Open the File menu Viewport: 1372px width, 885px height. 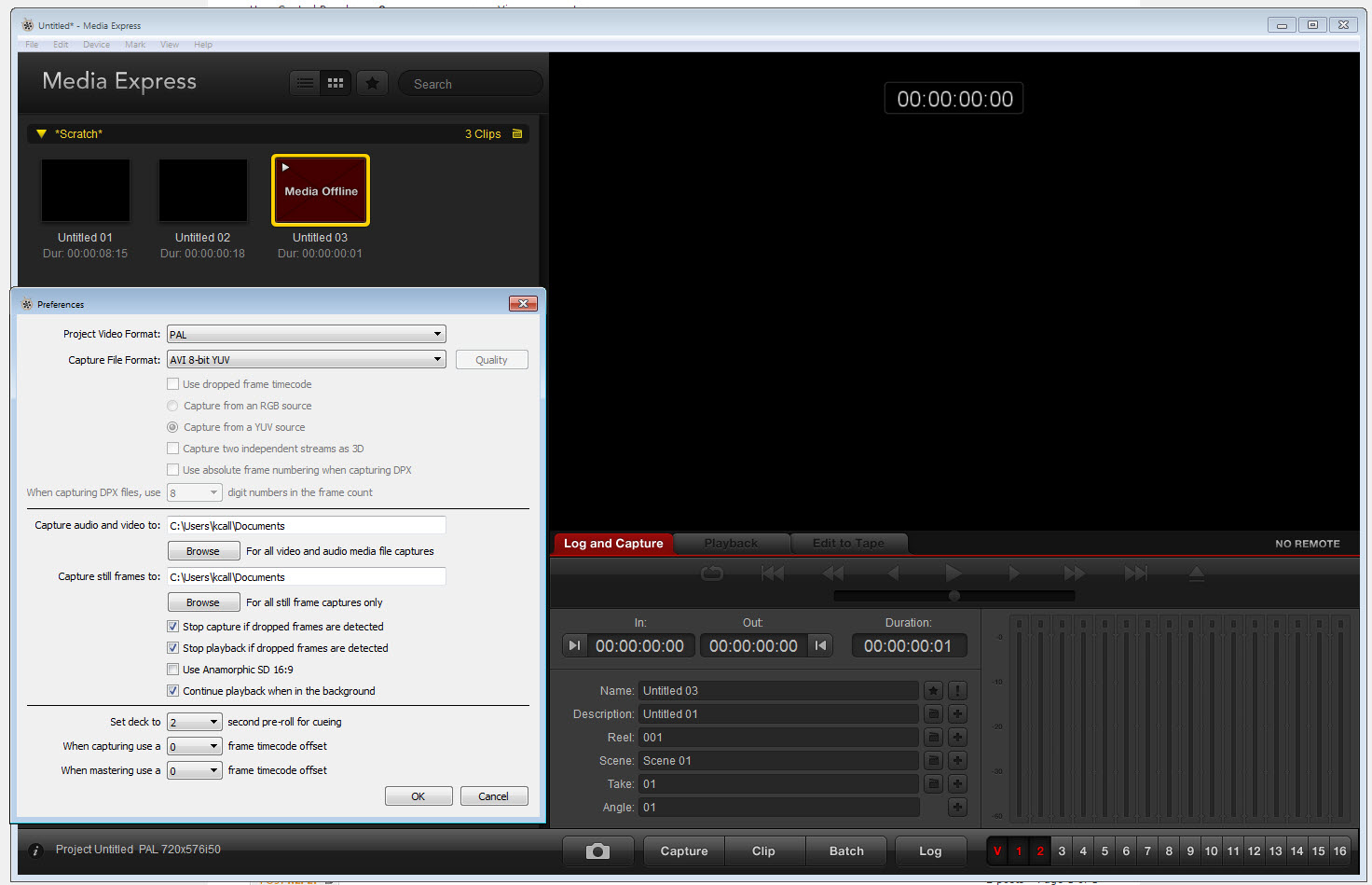tap(32, 45)
